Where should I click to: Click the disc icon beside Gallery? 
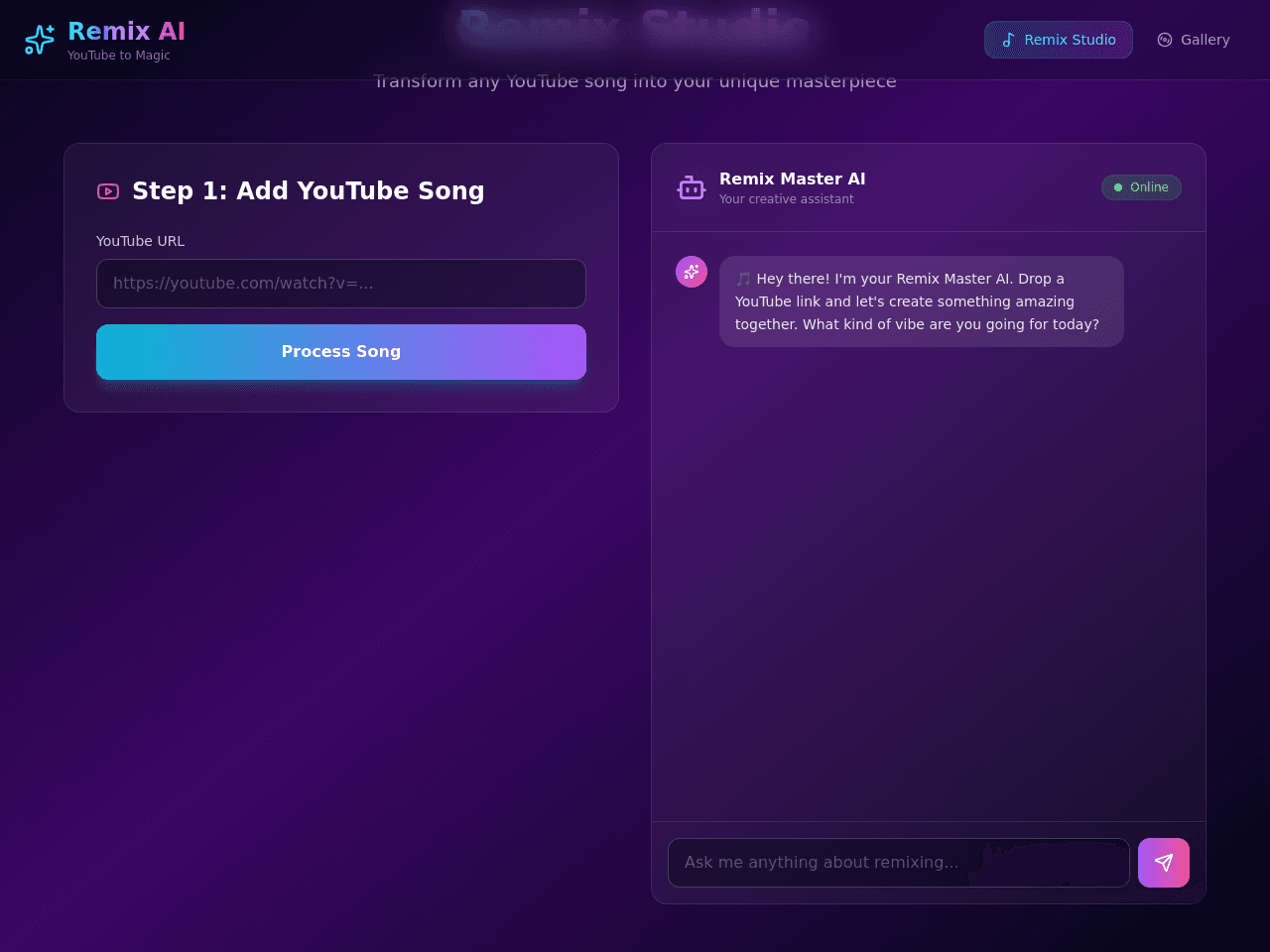(x=1165, y=40)
